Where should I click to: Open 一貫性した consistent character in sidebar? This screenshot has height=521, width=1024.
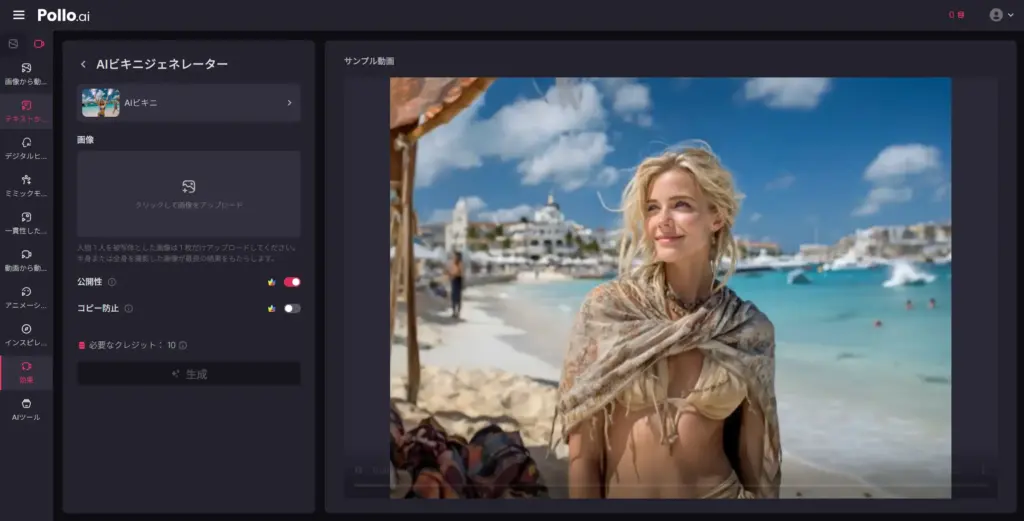[26, 223]
